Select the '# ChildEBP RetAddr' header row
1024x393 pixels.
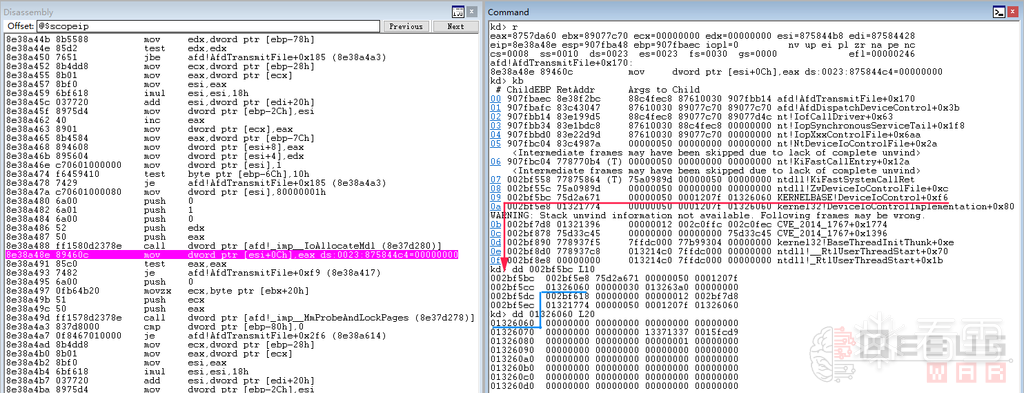(597, 89)
